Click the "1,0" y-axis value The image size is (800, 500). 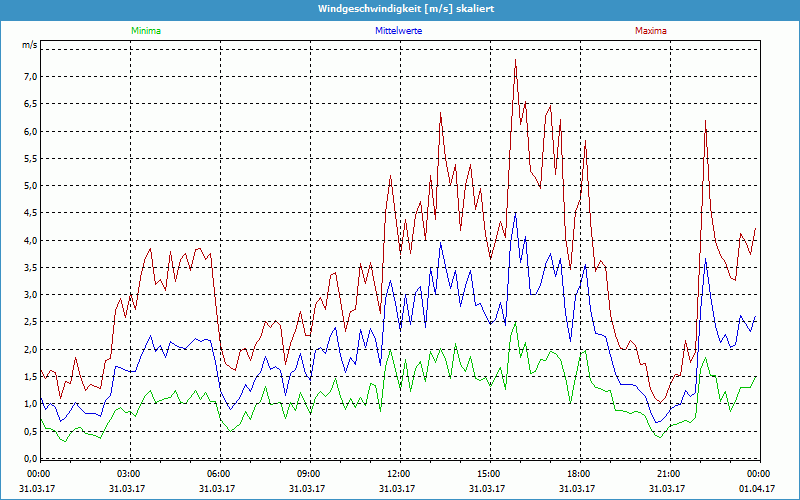click(x=31, y=404)
